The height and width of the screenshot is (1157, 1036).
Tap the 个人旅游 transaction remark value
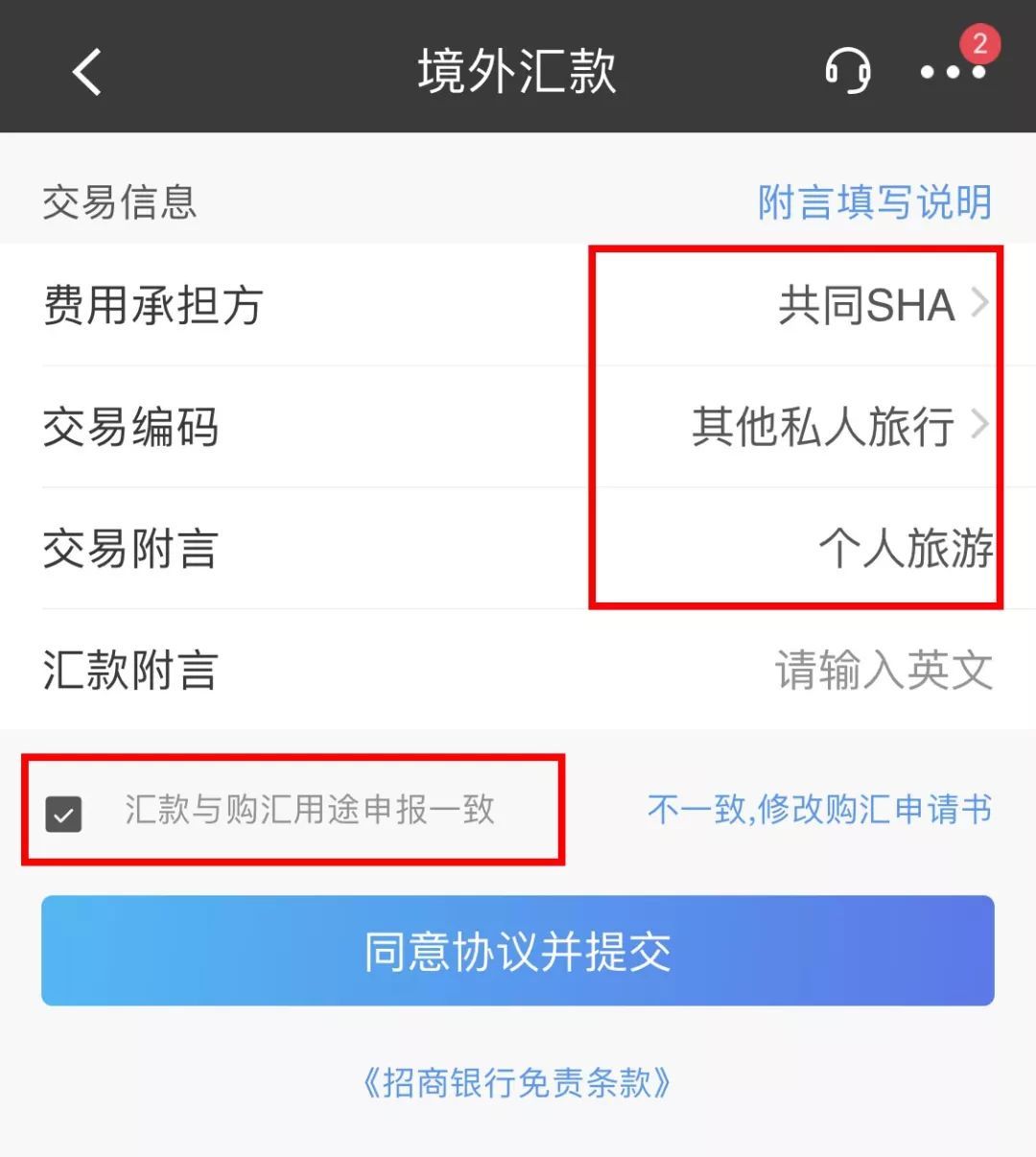pyautogui.click(x=906, y=548)
